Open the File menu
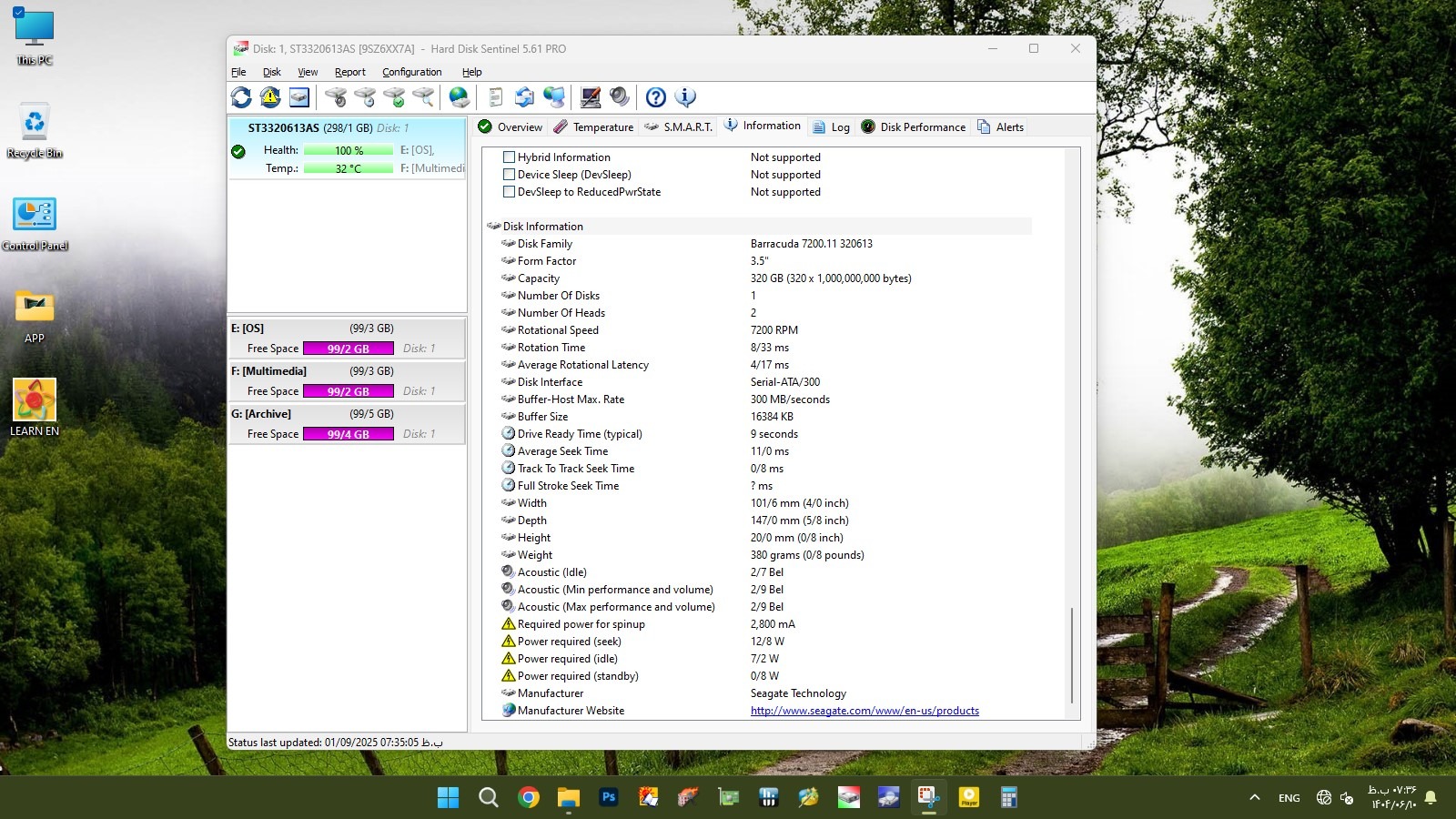This screenshot has height=819, width=1456. pyautogui.click(x=238, y=72)
